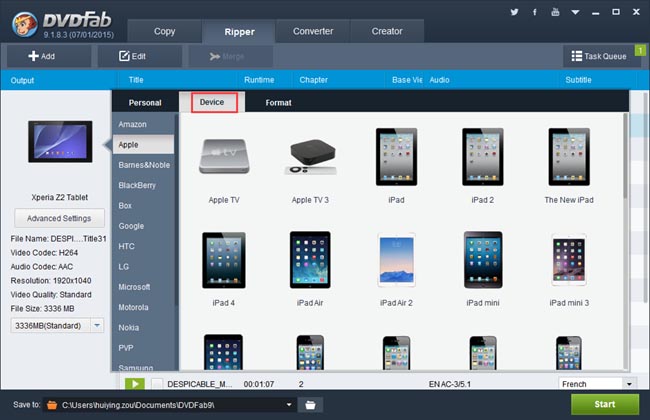
Task: Click the Add button with plus icon
Action: [x=49, y=56]
